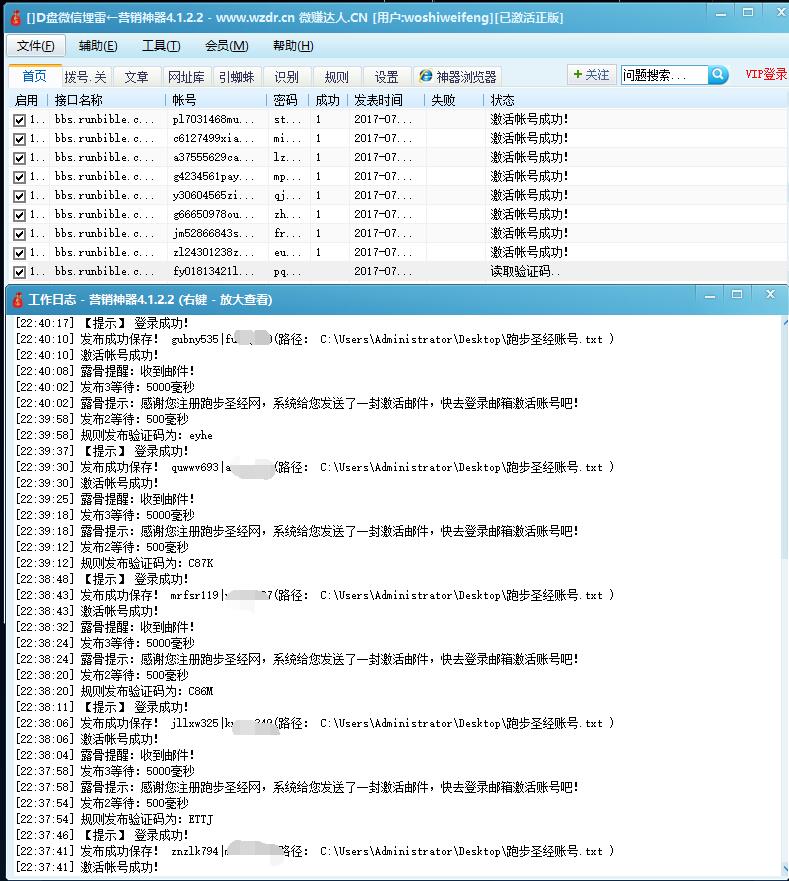Screen dimensions: 789x881
Task: Toggle checkbox for account fy01813421l
Action: tap(19, 272)
